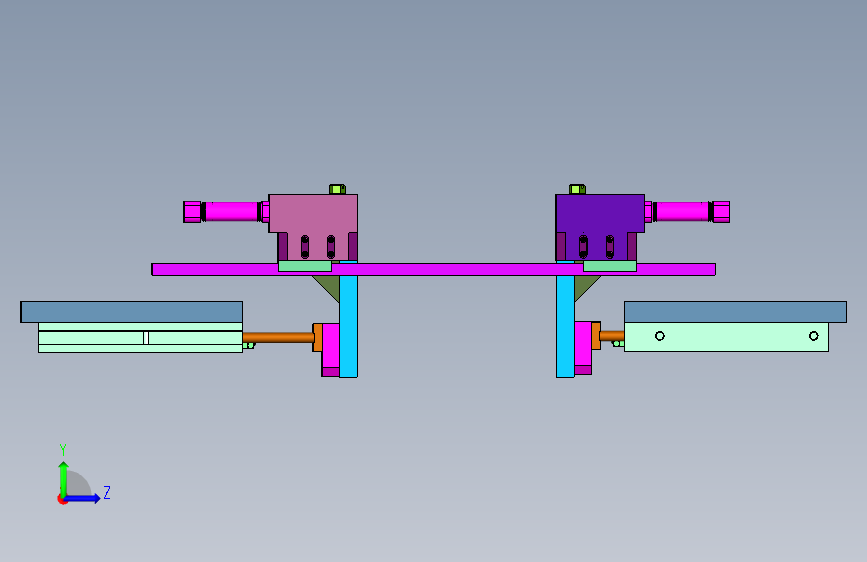867x562 pixels.
Task: Pick the green pad under the pink block
Action: 305,266
